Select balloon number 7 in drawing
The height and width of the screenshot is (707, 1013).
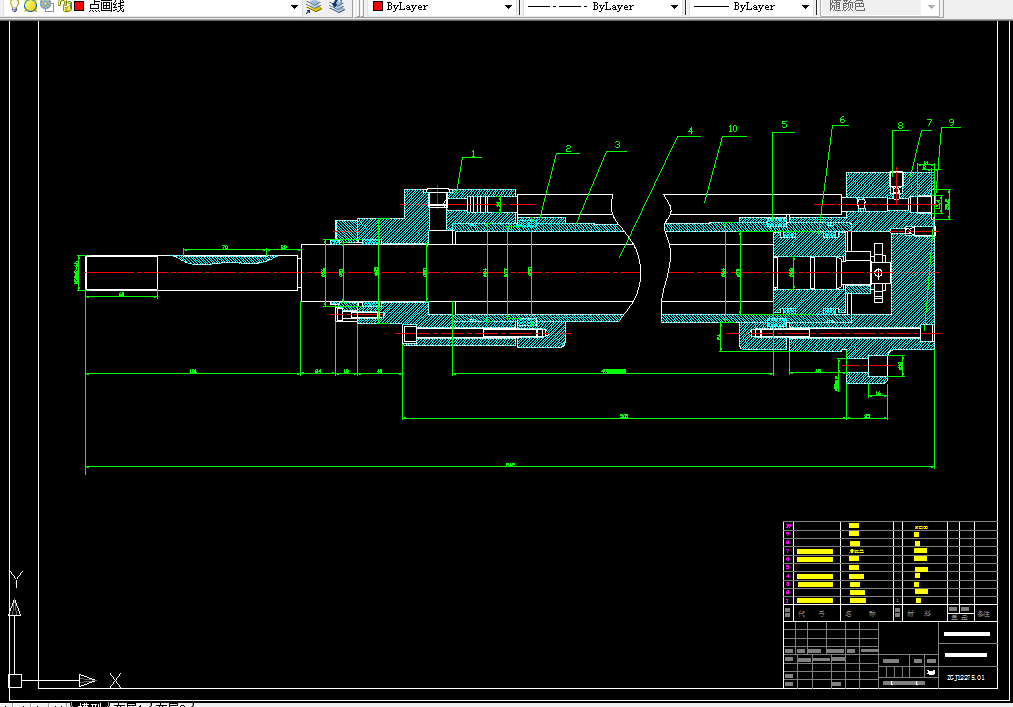point(930,123)
